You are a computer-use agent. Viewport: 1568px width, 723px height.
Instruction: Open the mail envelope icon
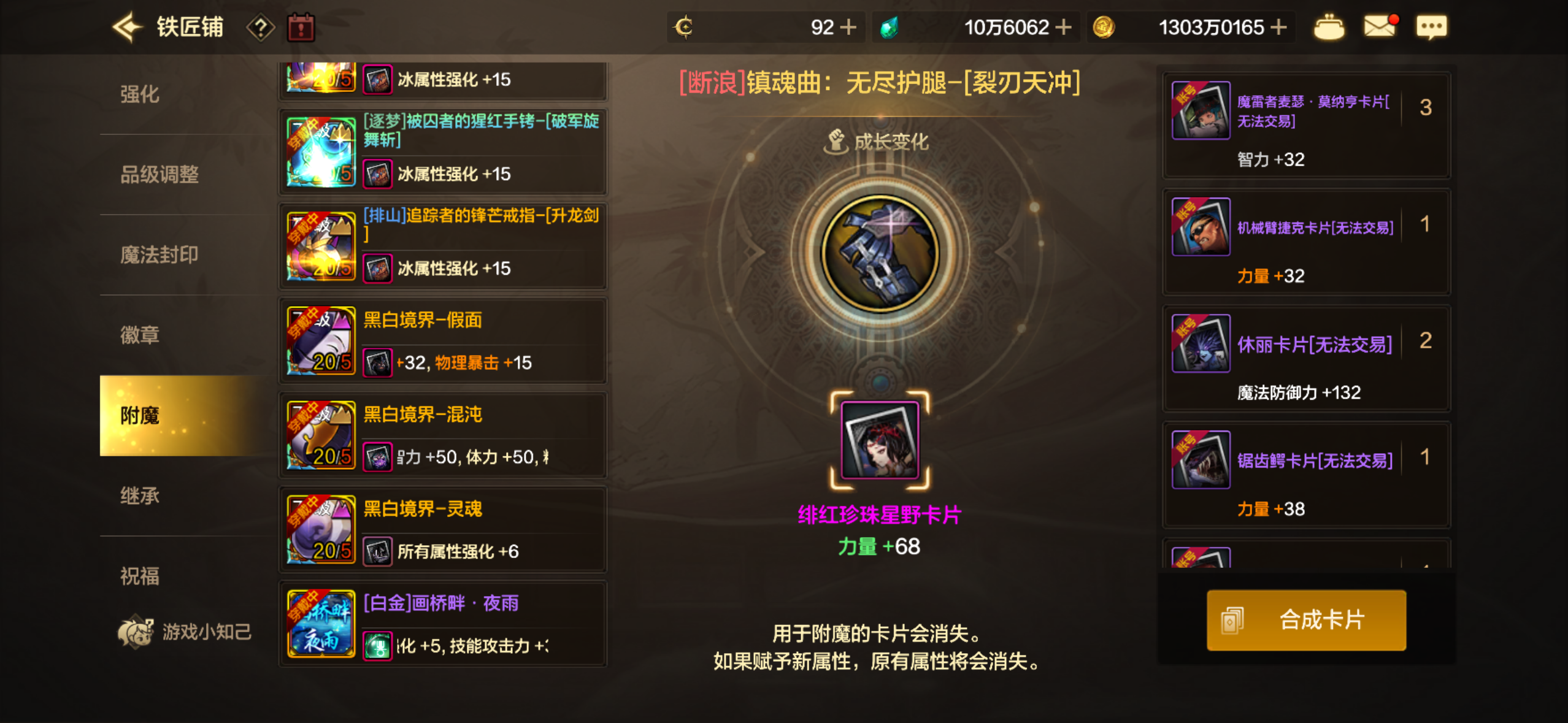1380,26
